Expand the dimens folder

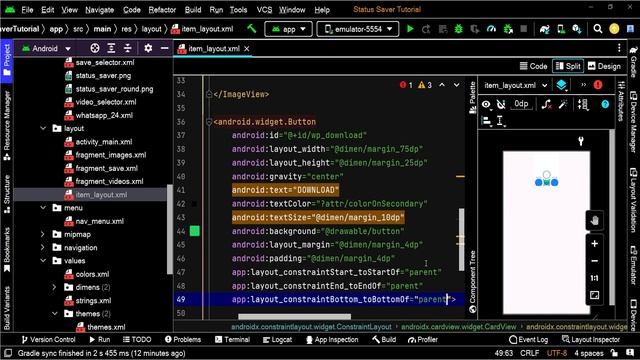pyautogui.click(x=54, y=287)
